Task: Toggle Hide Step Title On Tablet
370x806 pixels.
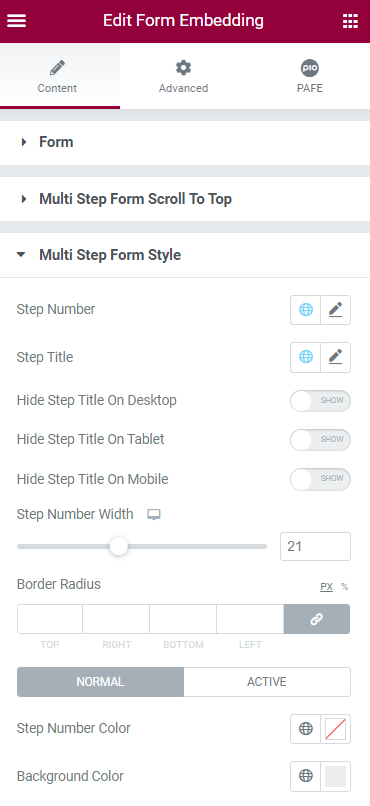Action: click(320, 439)
